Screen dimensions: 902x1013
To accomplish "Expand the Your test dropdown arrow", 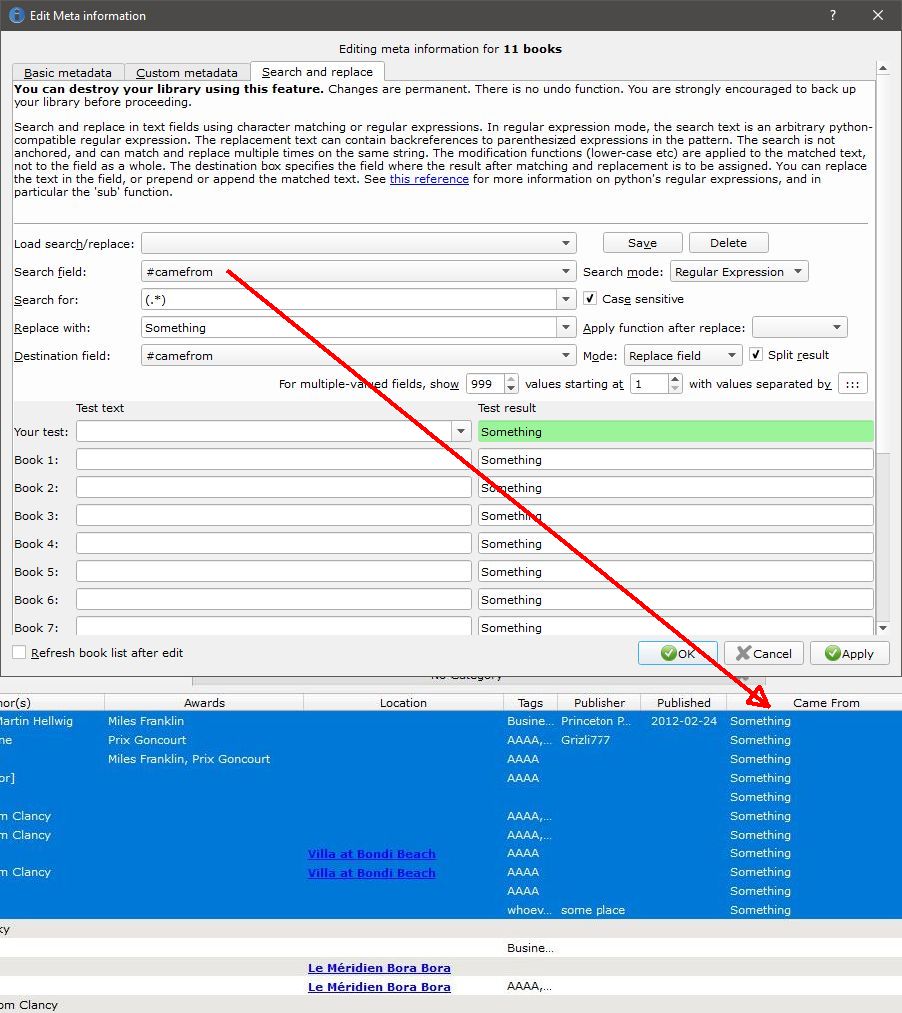I will (x=461, y=432).
